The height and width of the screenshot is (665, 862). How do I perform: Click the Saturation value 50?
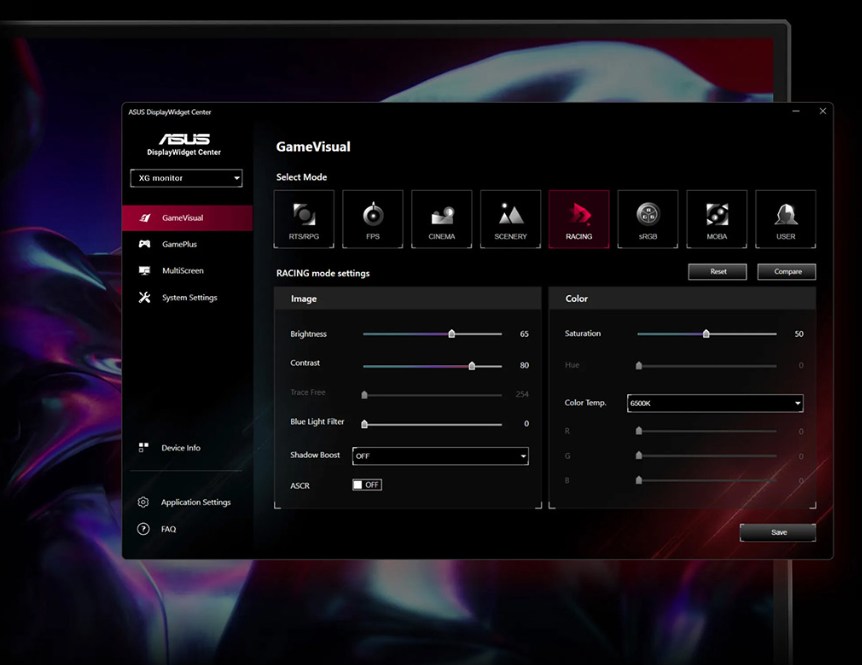[x=799, y=334]
